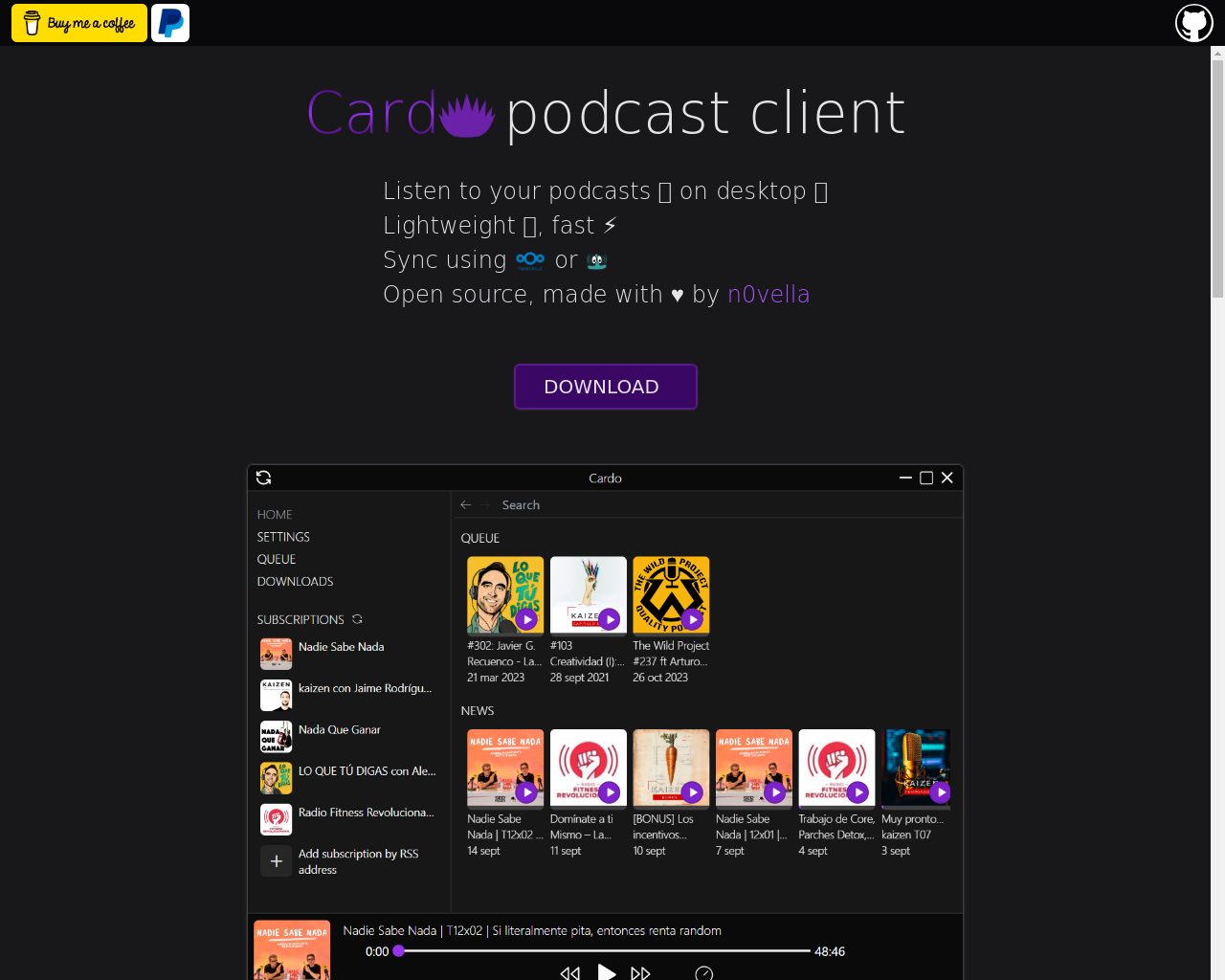
Task: Click the Cardo logo flame icon
Action: (467, 116)
